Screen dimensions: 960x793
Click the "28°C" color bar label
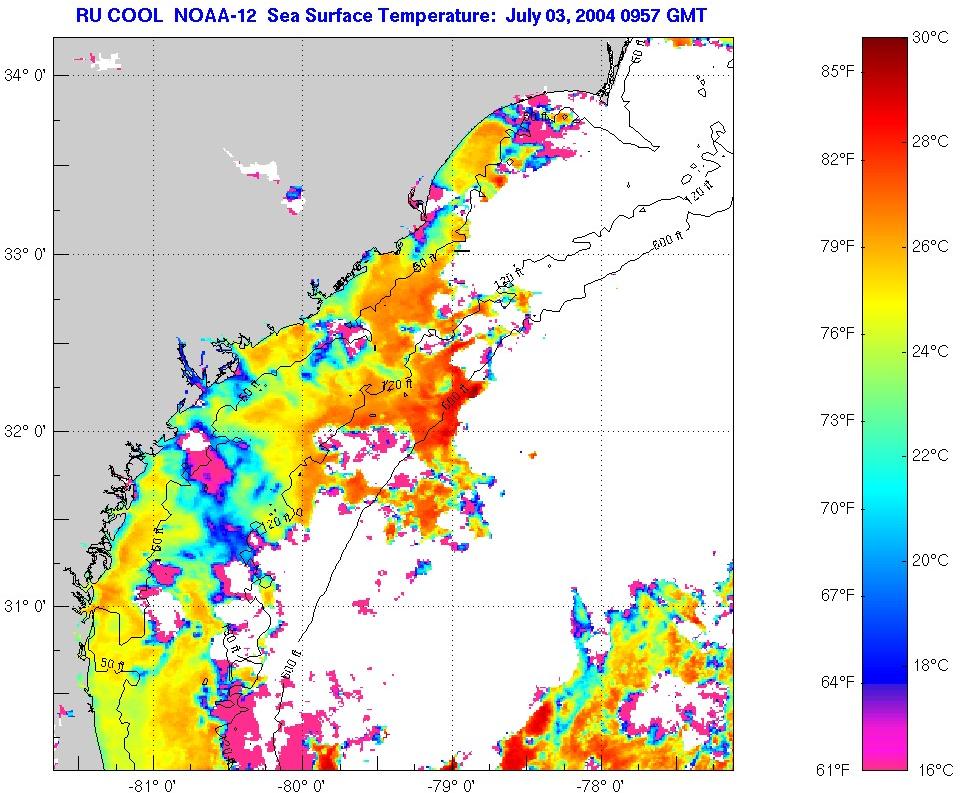(930, 141)
